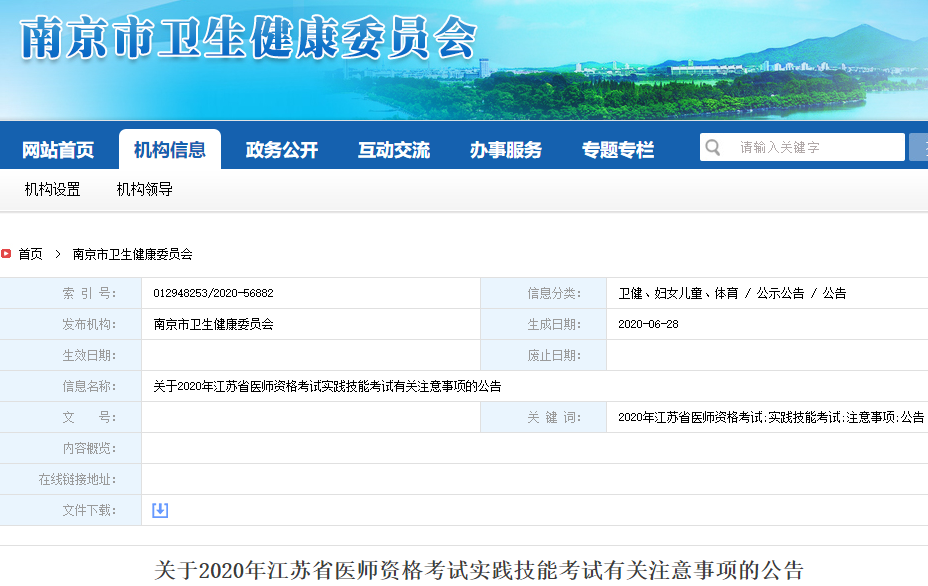Click the breadcrumb chevron separator
The width and height of the screenshot is (928, 586).
click(58, 254)
